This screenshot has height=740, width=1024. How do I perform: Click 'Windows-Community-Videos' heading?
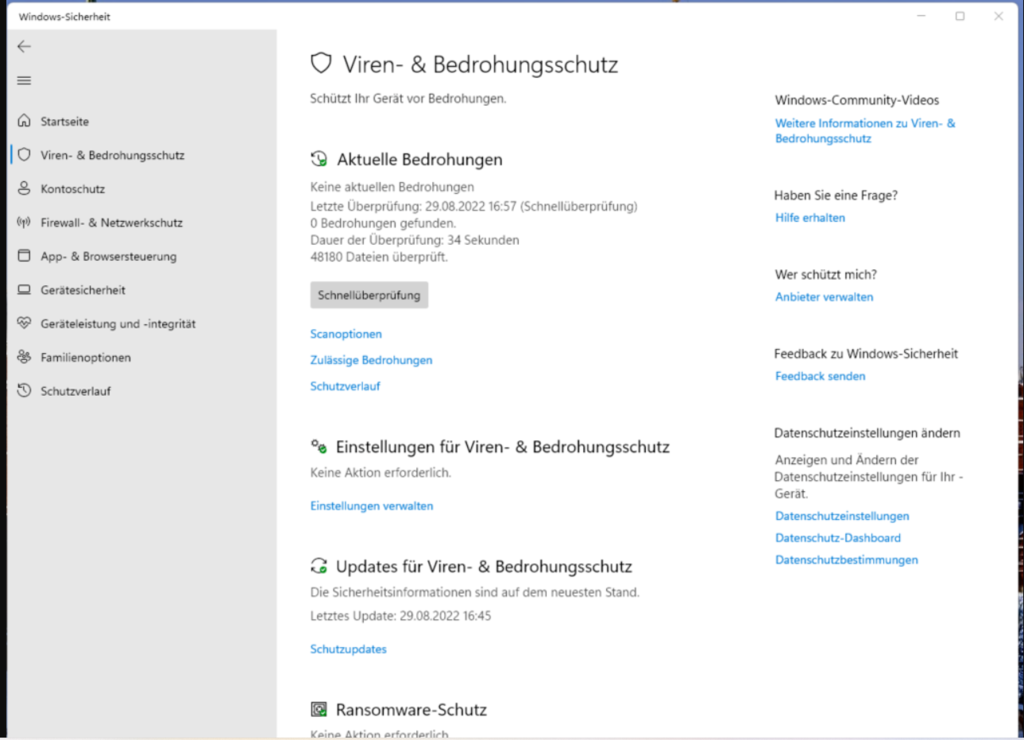[x=857, y=100]
